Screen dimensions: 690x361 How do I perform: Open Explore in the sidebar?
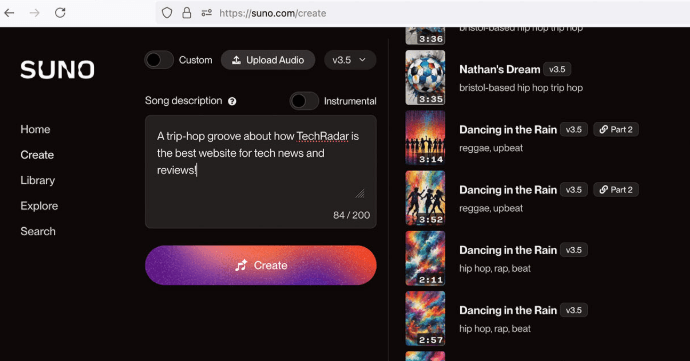pyautogui.click(x=39, y=206)
